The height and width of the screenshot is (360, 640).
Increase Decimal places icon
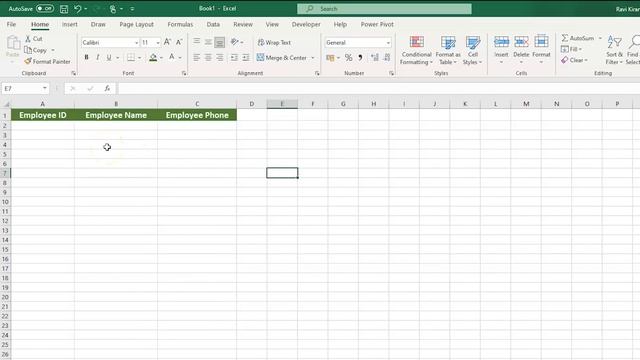pyautogui.click(x=375, y=58)
